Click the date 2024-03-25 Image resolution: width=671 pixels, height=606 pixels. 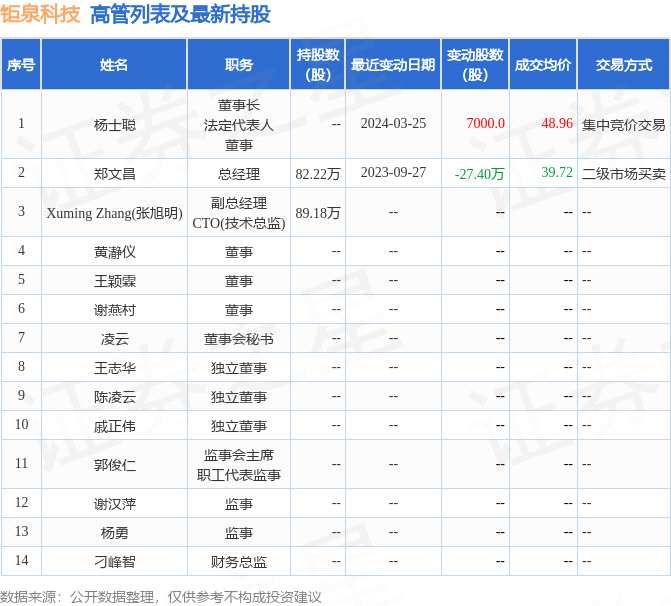pos(393,123)
